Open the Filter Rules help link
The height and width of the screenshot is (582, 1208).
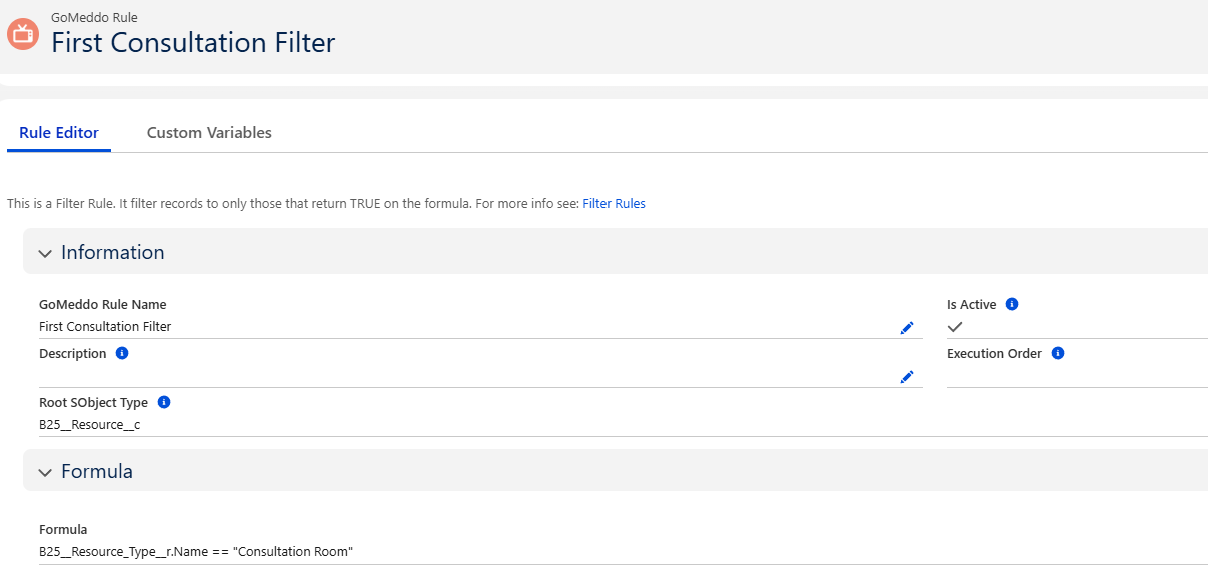613,203
